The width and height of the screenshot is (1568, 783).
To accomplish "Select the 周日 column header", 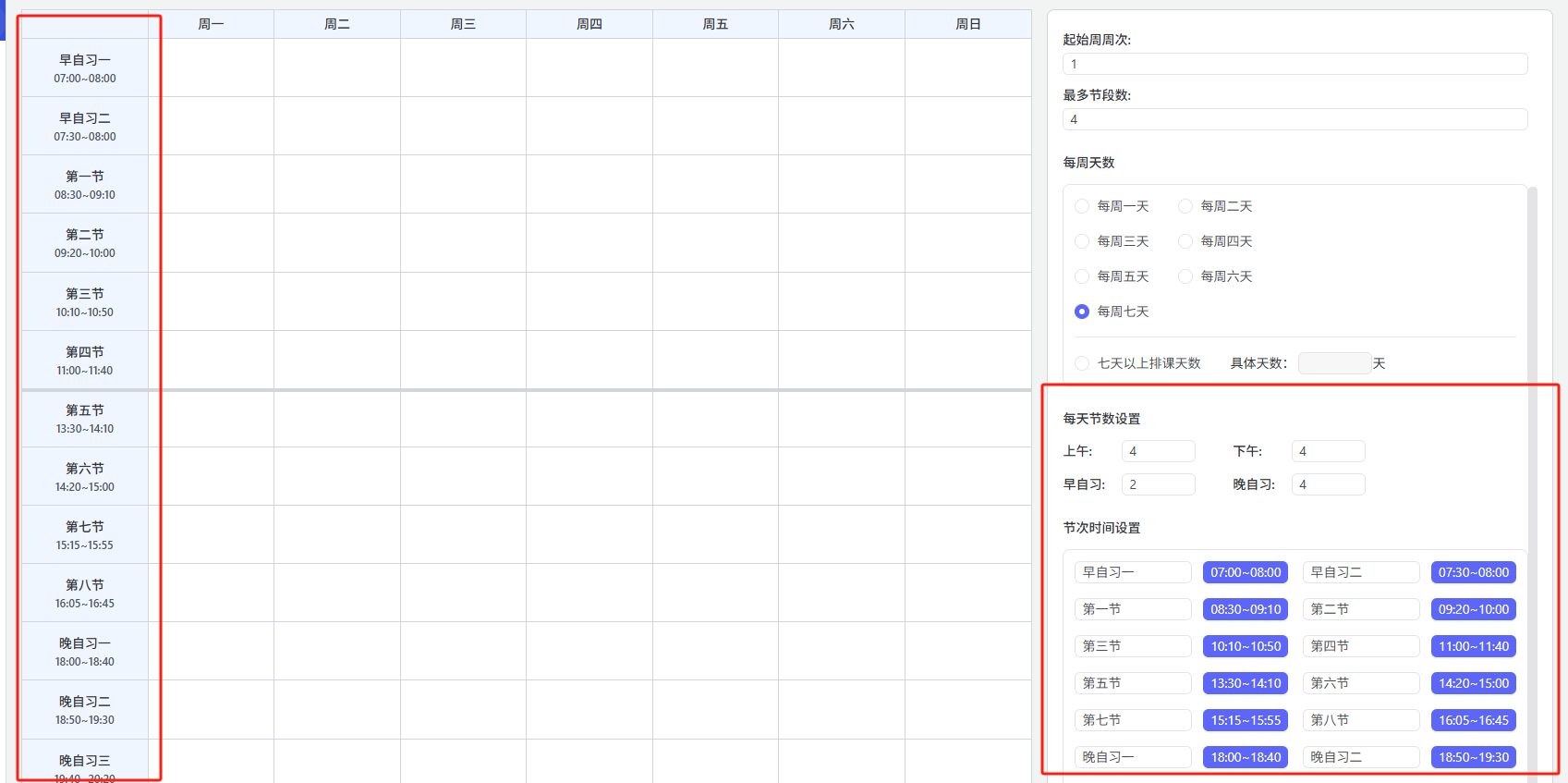I will [x=968, y=24].
